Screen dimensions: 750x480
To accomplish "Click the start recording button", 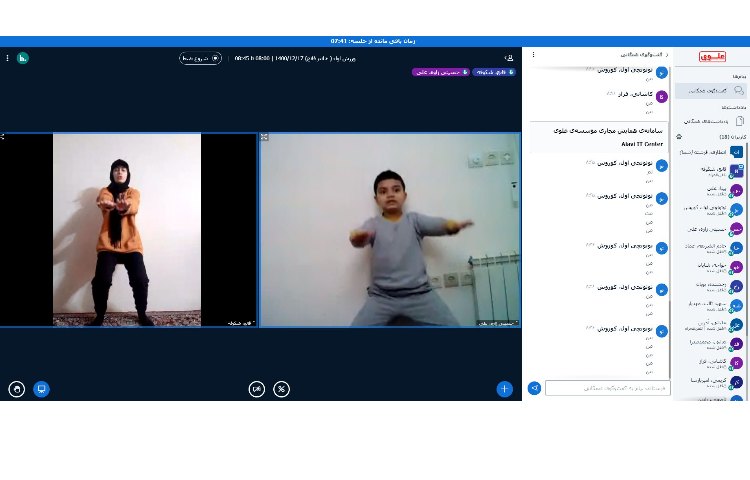I will point(201,58).
